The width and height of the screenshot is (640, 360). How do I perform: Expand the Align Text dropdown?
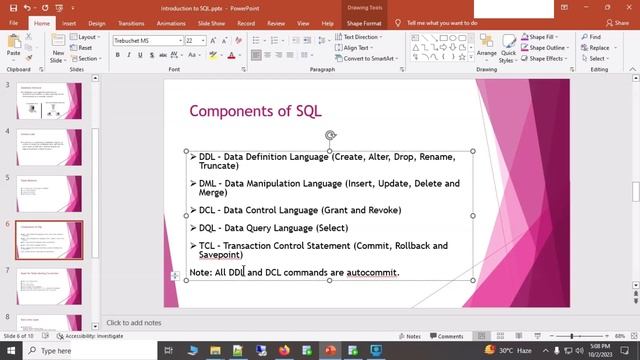[354, 48]
